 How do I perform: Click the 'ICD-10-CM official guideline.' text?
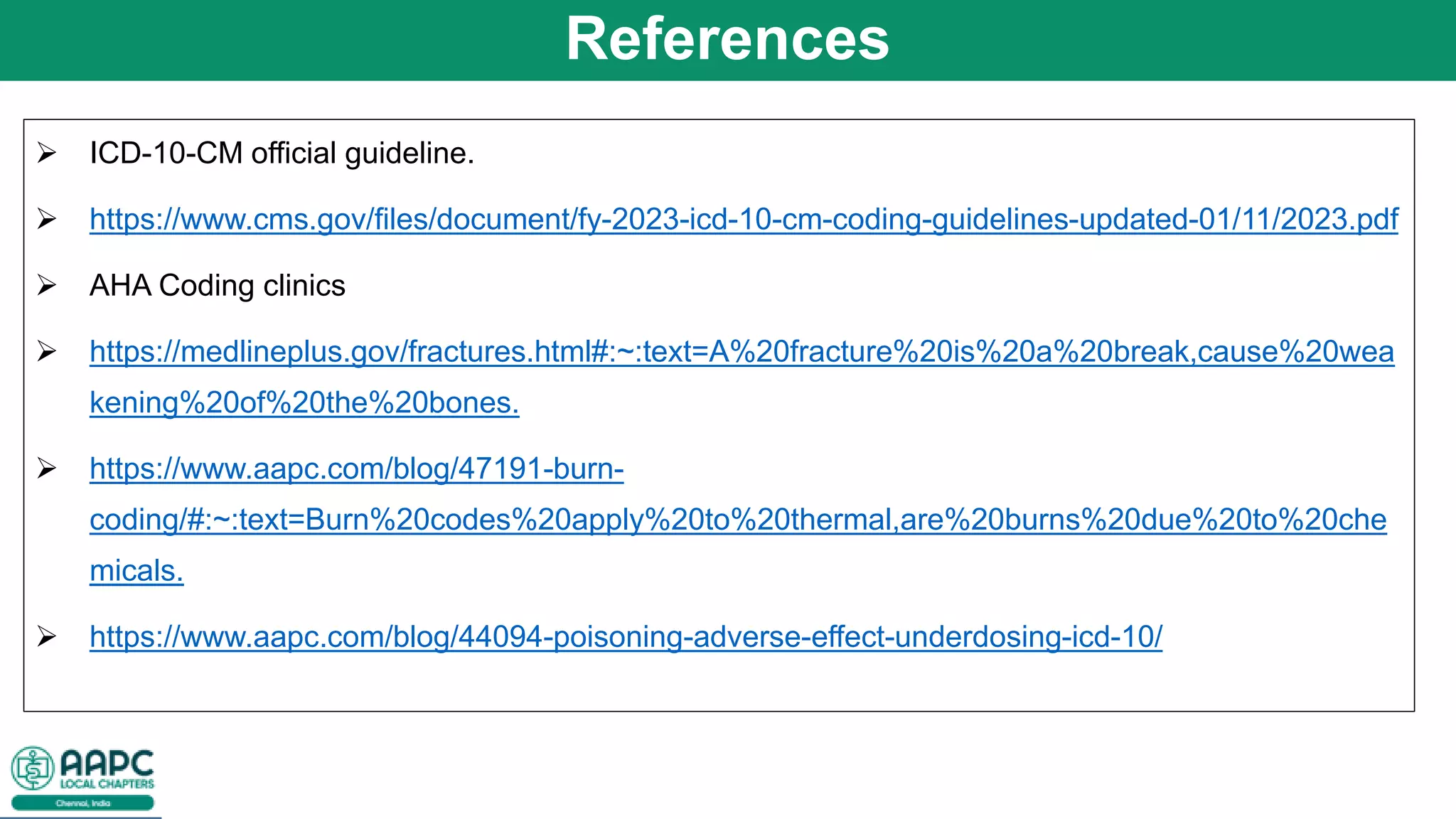click(282, 154)
